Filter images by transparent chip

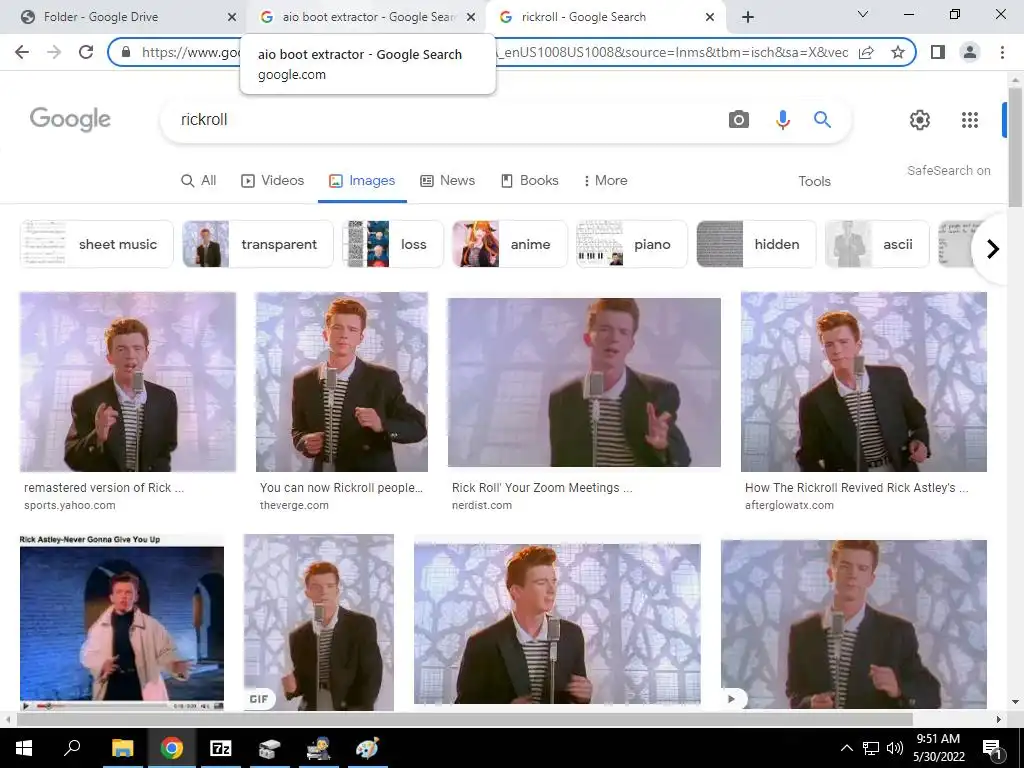(258, 244)
